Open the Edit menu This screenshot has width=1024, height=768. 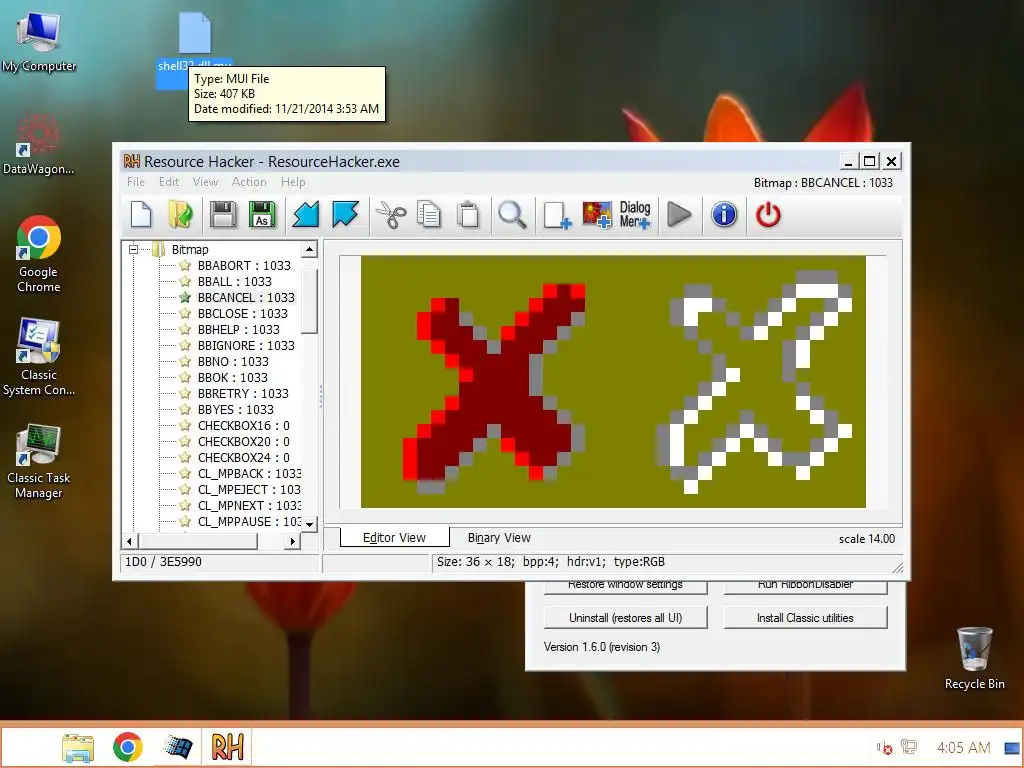168,182
